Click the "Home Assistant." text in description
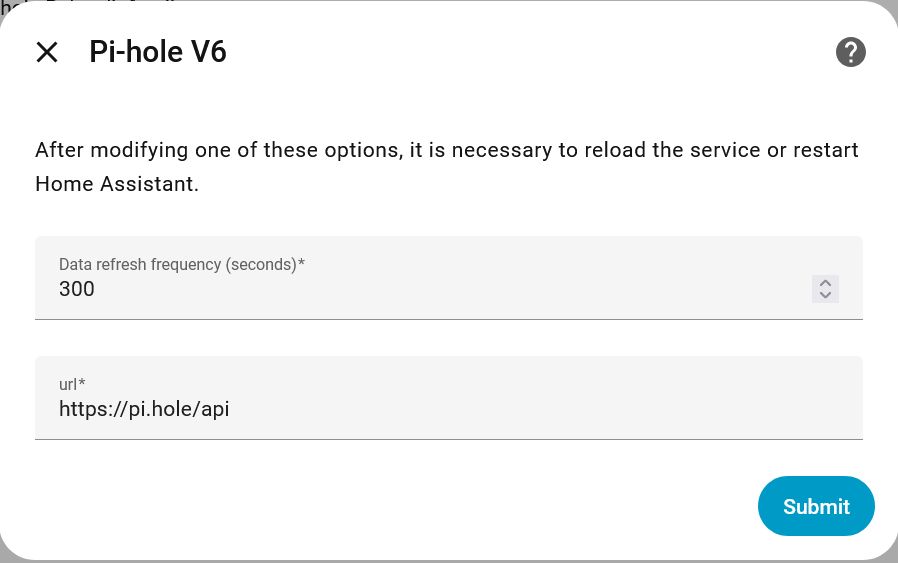The image size is (898, 563). (117, 185)
